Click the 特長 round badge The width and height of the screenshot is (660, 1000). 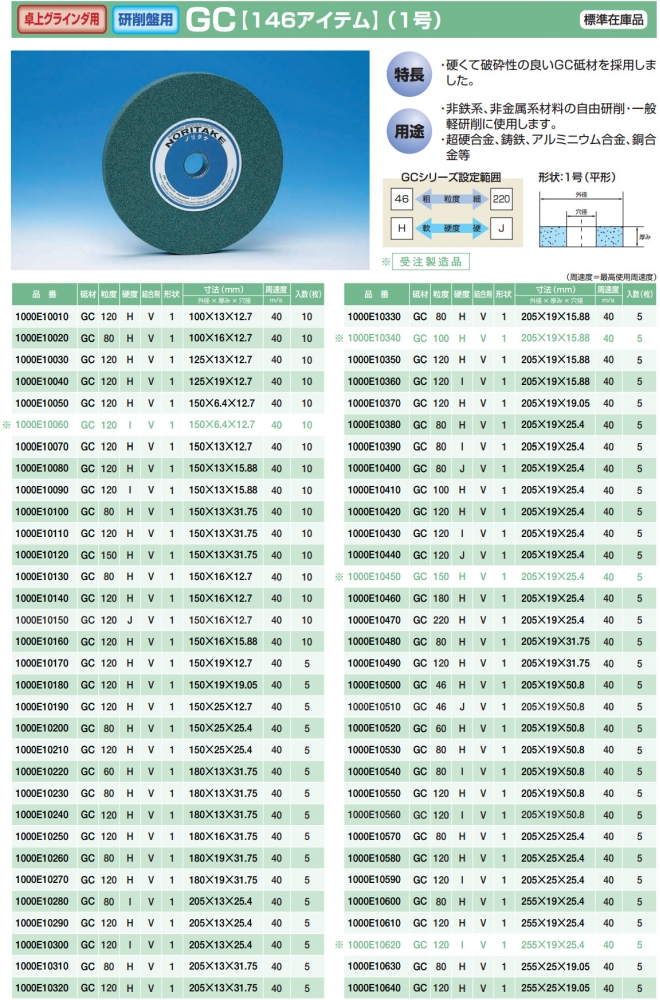[x=409, y=74]
